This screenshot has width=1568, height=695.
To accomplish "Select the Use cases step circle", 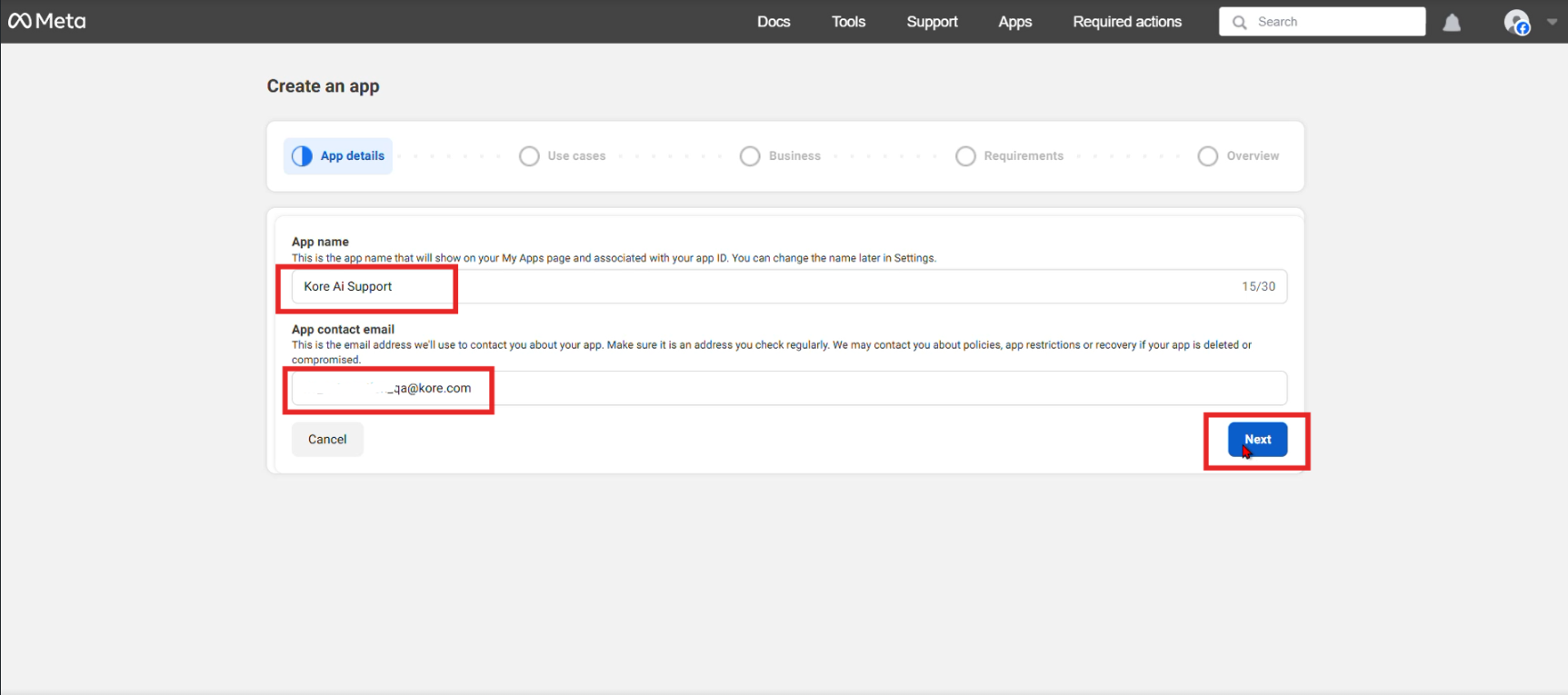I will coord(529,156).
